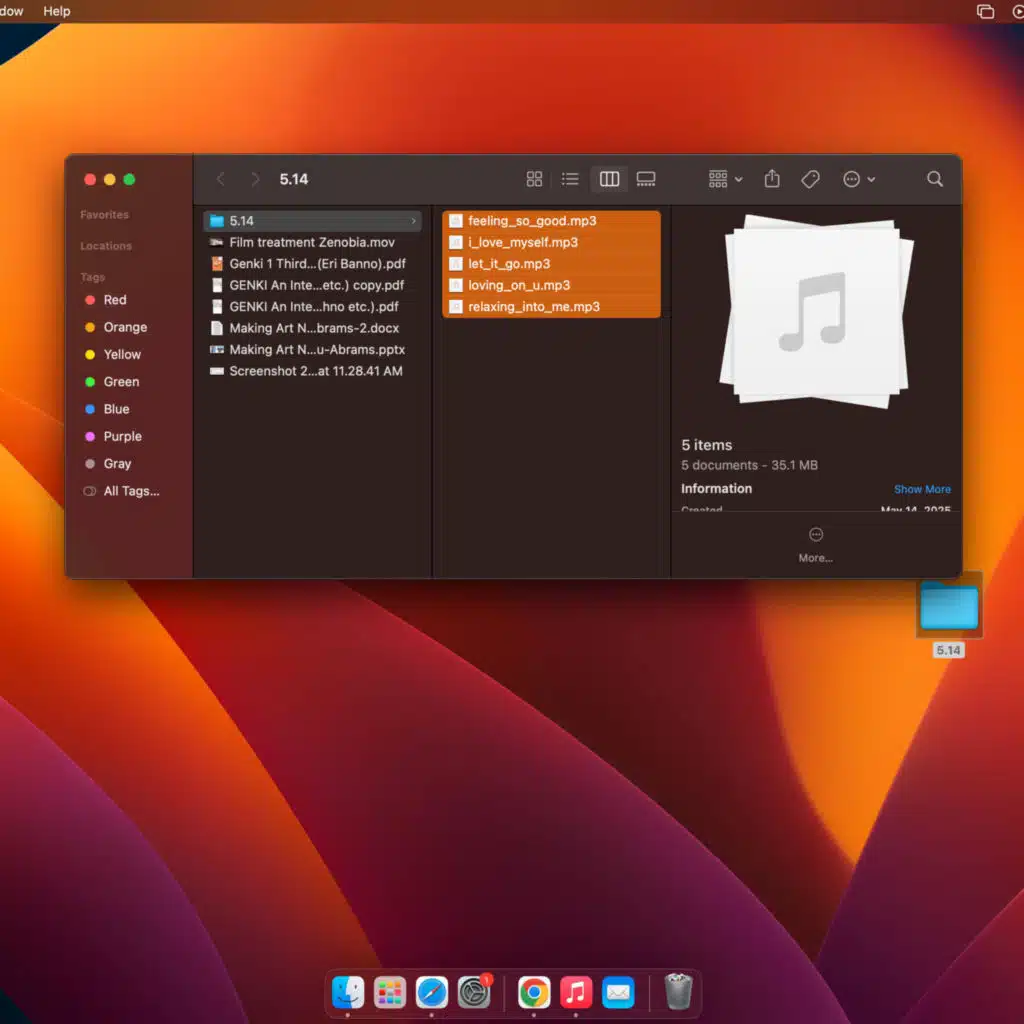Image resolution: width=1024 pixels, height=1024 pixels.
Task: Click the Tags sidebar heading
Action: tap(93, 278)
